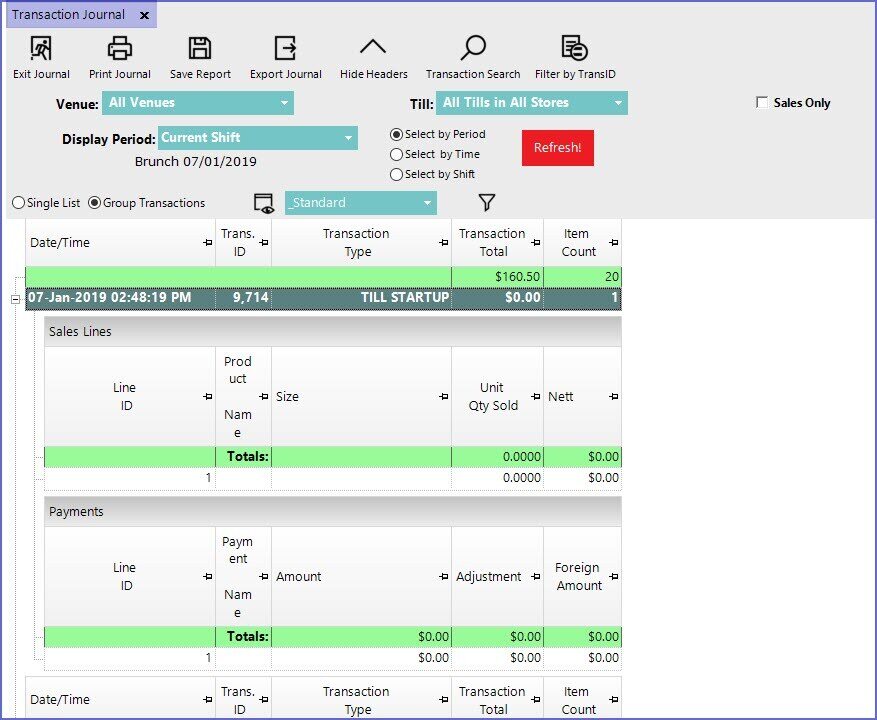Screen dimensions: 877x720
Task: Click the Save Report floppy disk icon
Action: click(x=200, y=49)
